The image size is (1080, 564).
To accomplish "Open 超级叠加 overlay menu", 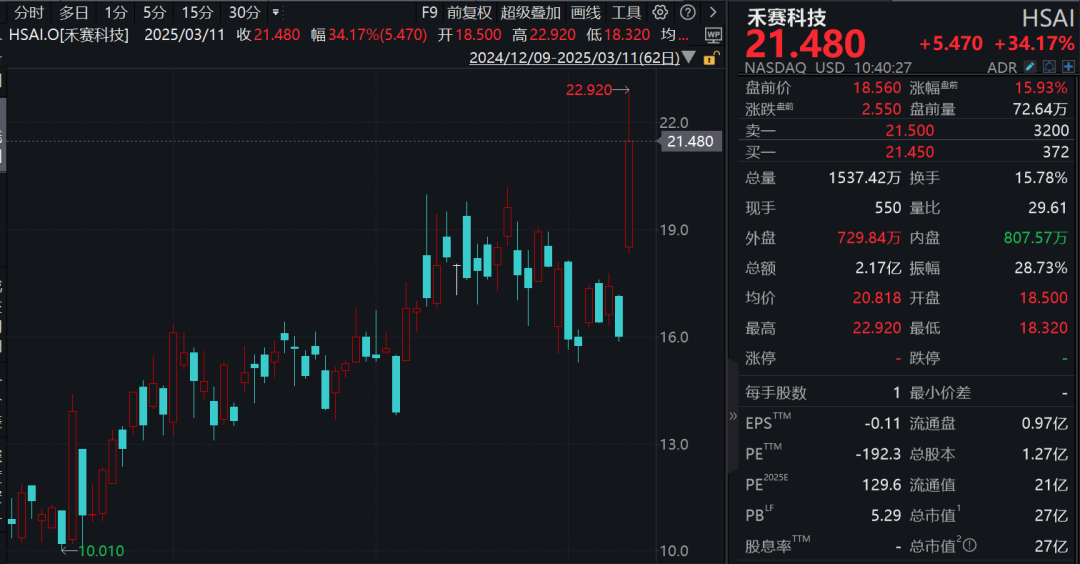I will pos(530,12).
